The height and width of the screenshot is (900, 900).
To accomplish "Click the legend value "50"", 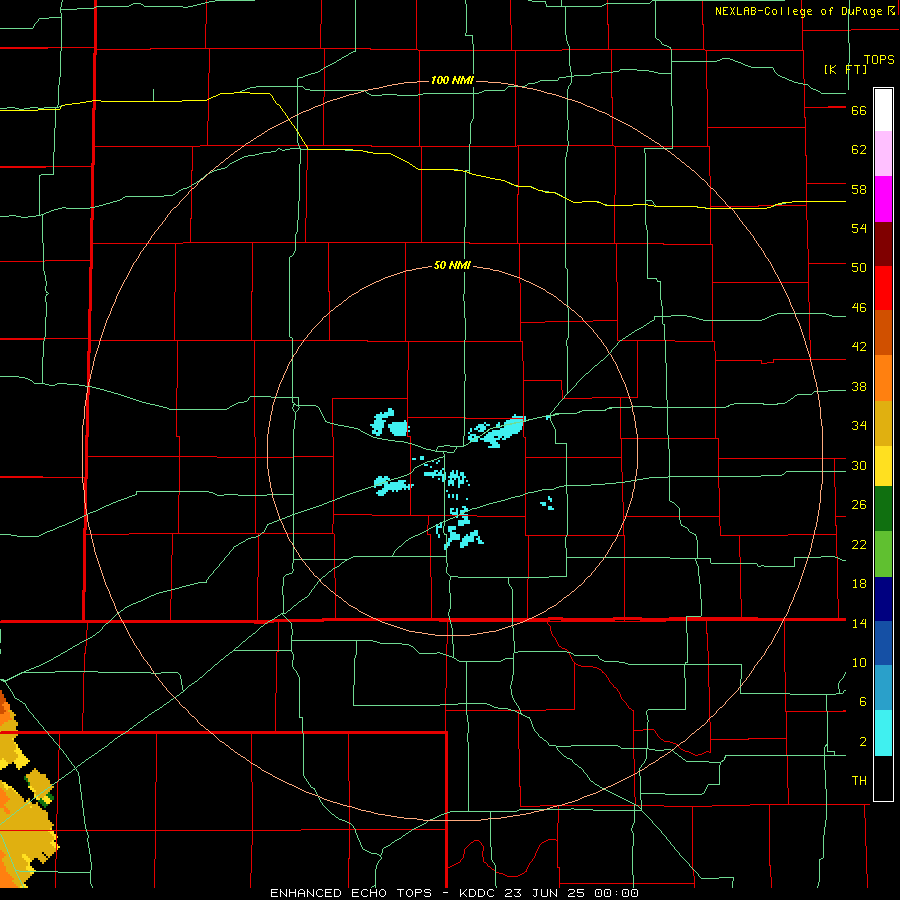I will click(x=859, y=268).
